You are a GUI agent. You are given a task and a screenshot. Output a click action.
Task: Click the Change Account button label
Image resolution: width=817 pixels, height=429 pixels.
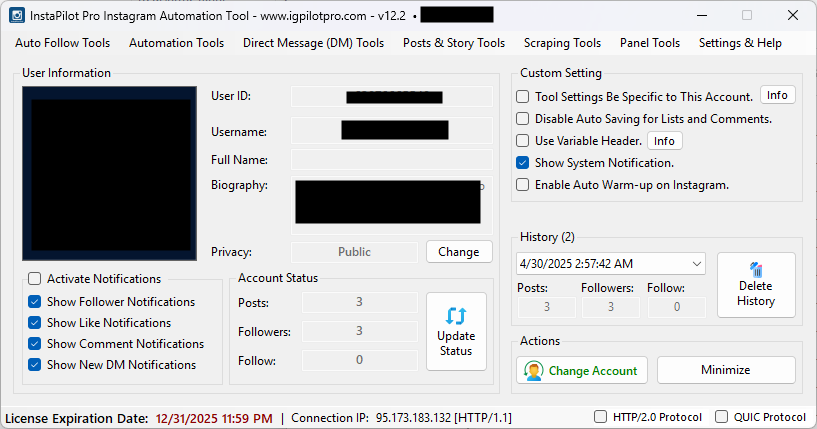(x=592, y=371)
